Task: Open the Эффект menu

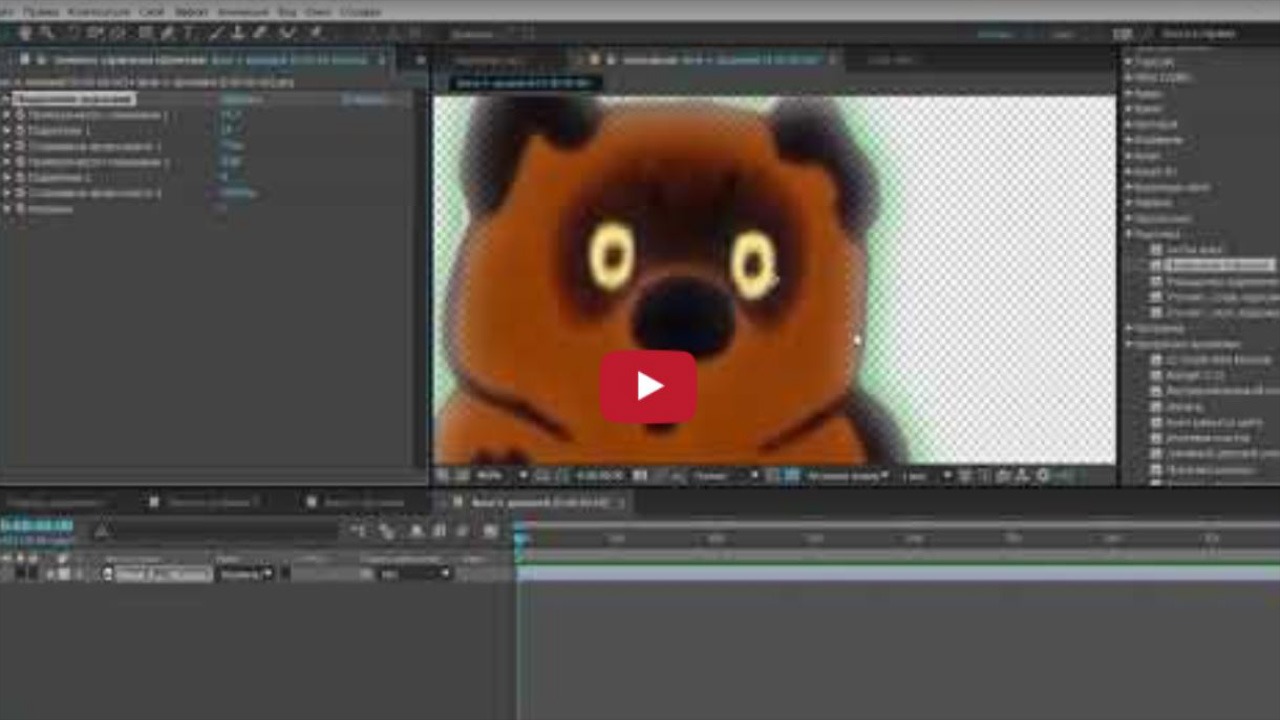Action: click(x=192, y=11)
